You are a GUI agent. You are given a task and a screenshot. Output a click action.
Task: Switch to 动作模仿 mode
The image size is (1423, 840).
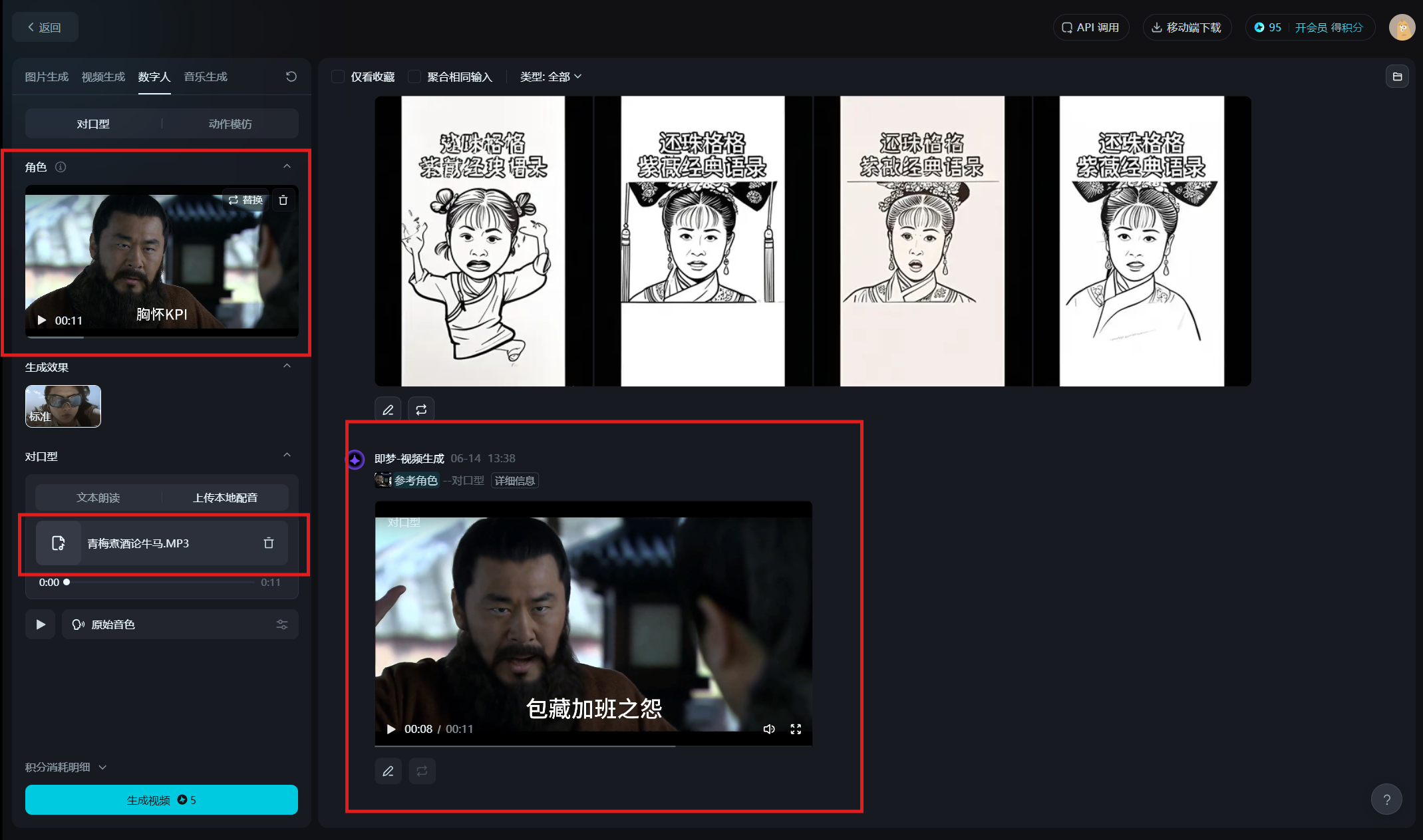point(230,124)
